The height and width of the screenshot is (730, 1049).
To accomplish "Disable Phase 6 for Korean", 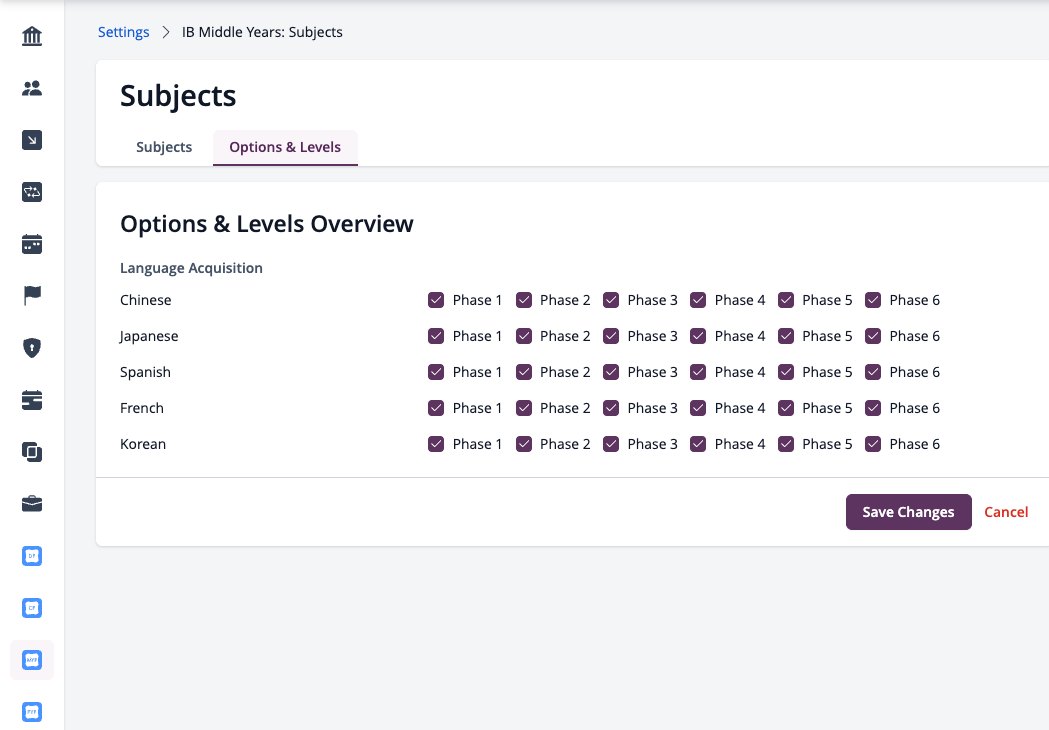I will (x=872, y=444).
